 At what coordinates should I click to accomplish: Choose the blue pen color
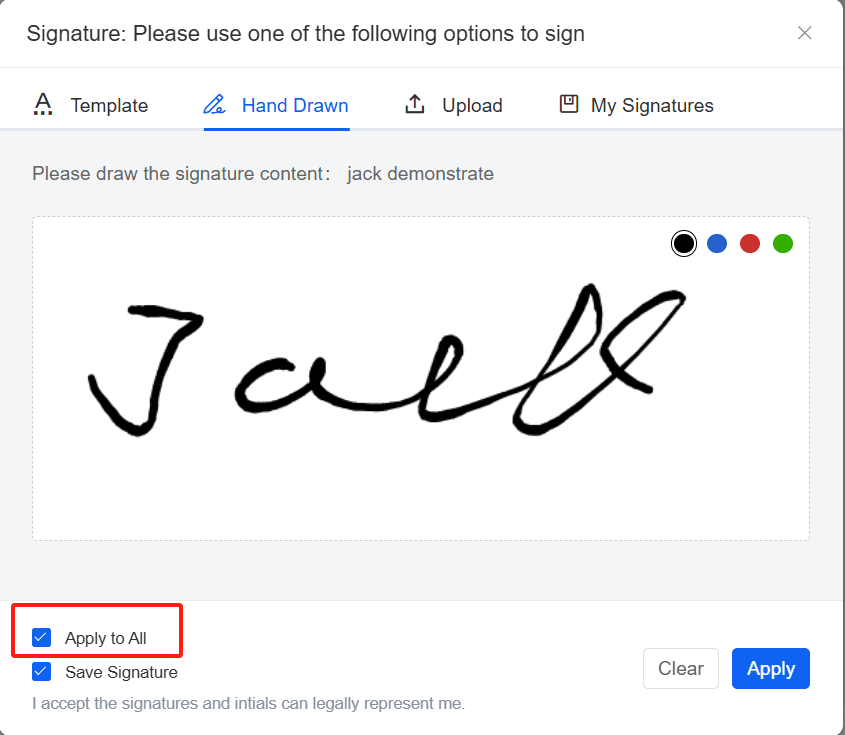point(717,243)
